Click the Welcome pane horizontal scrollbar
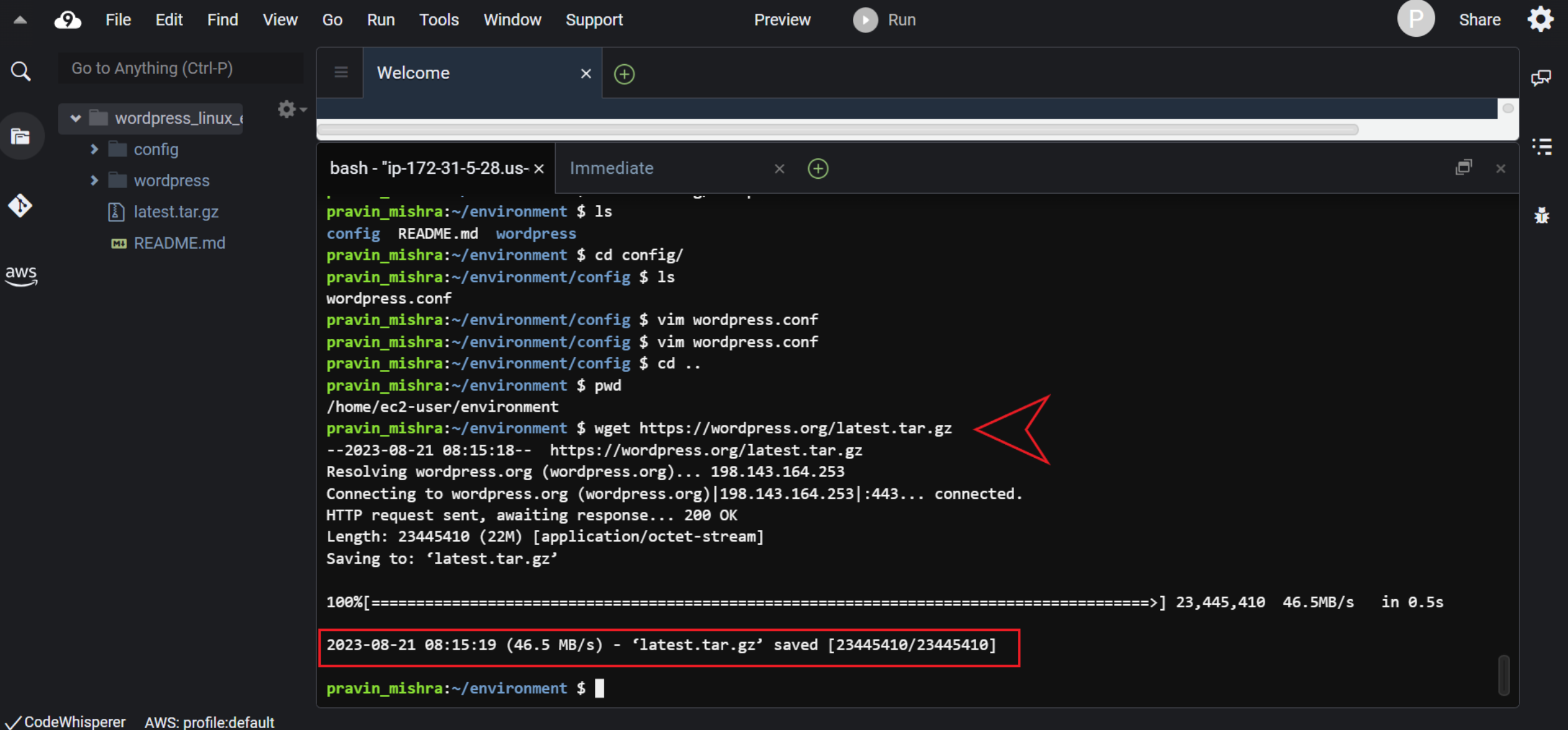1568x730 pixels. click(837, 130)
